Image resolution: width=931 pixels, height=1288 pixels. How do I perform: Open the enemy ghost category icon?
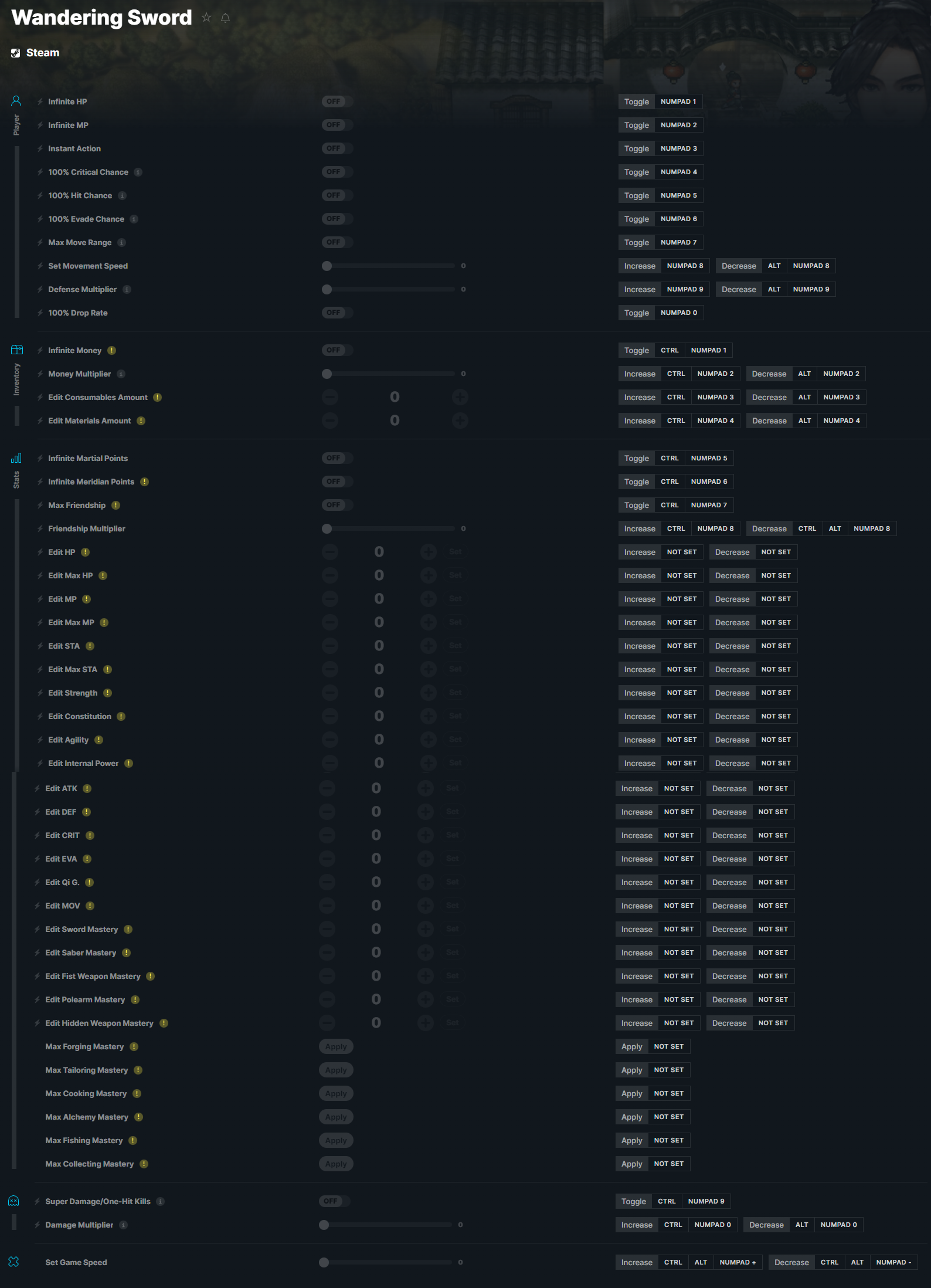coord(13,1201)
